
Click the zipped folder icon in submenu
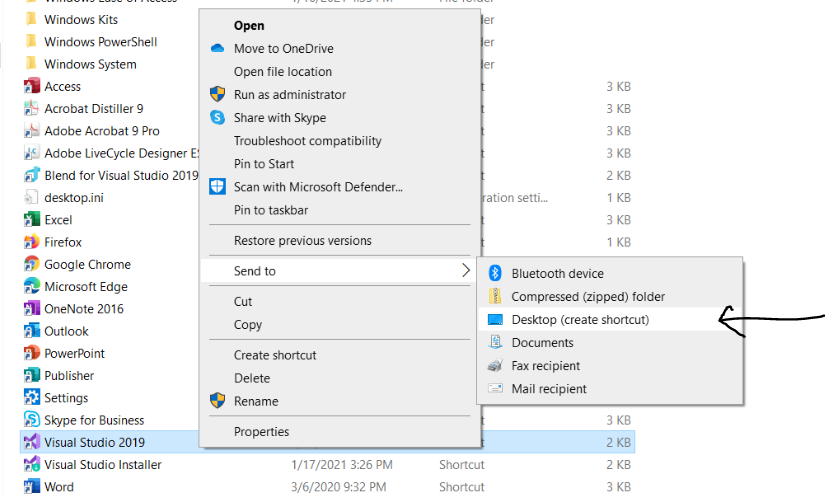pyautogui.click(x=495, y=296)
